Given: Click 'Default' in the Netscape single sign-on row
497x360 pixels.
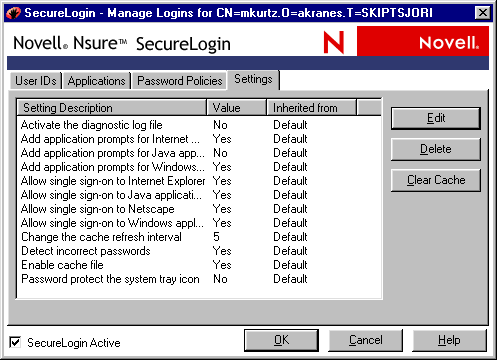Looking at the screenshot, I should pos(290,209).
